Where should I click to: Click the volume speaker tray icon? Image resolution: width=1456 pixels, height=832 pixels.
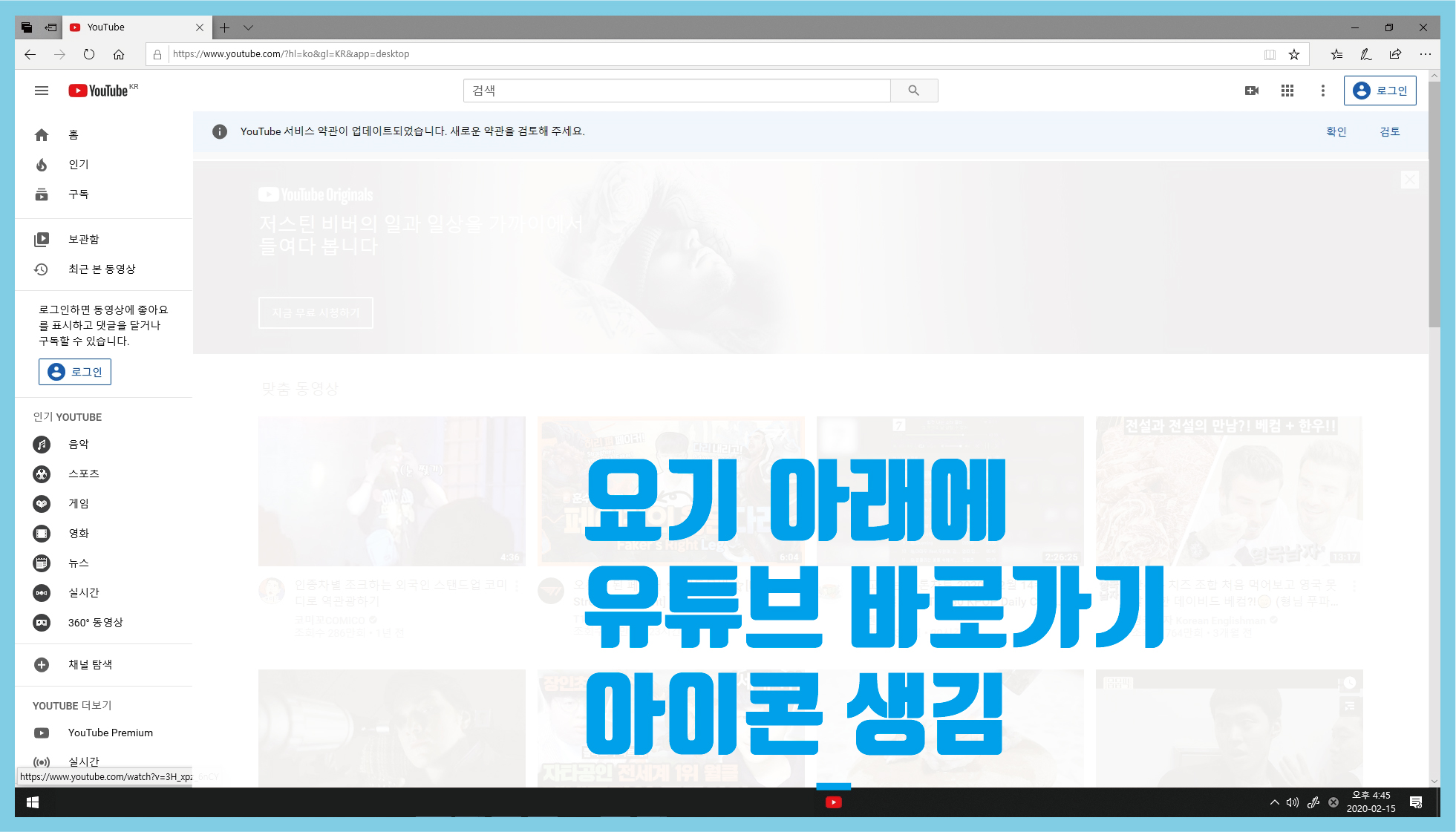tap(1293, 802)
